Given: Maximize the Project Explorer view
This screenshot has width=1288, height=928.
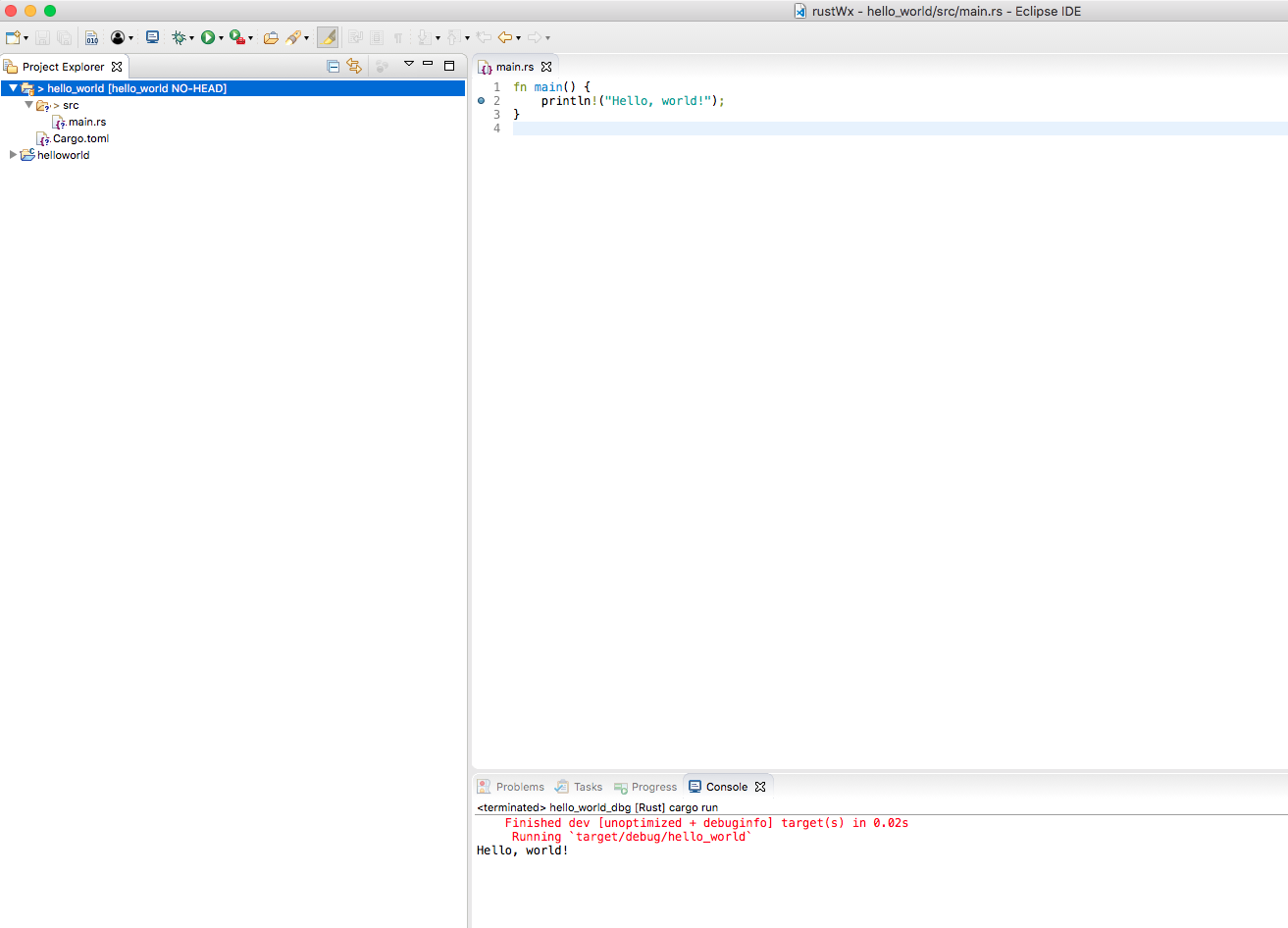Looking at the screenshot, I should 448,65.
